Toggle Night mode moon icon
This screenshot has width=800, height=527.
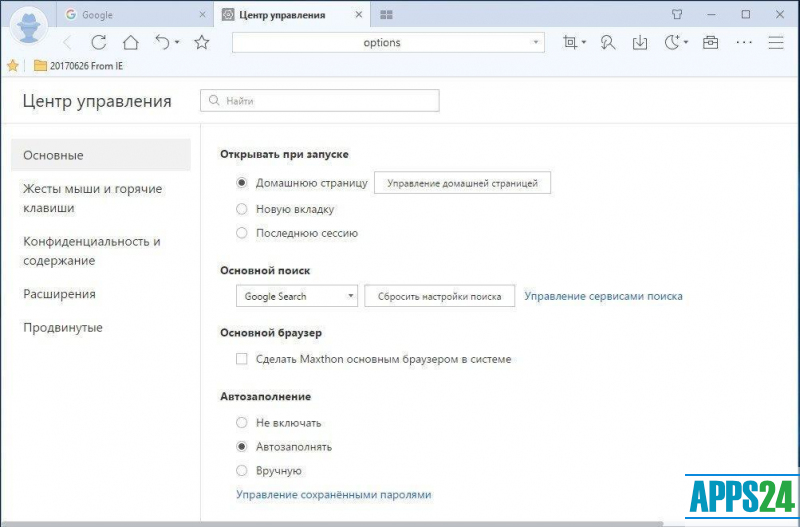point(672,42)
